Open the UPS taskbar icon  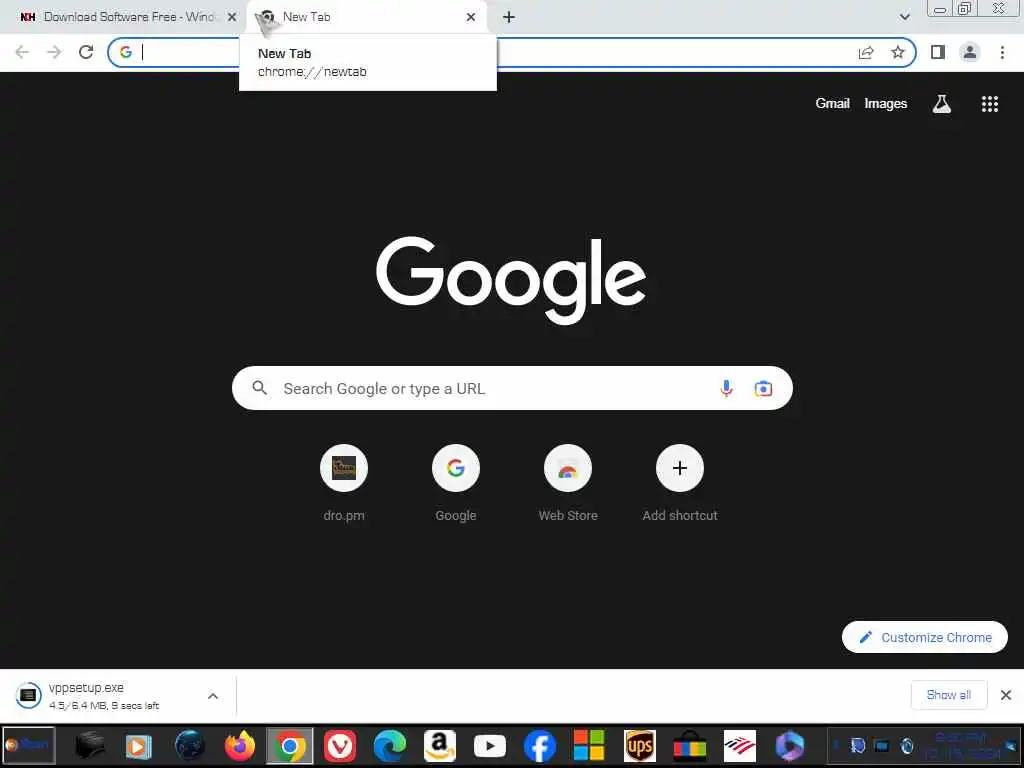[639, 746]
